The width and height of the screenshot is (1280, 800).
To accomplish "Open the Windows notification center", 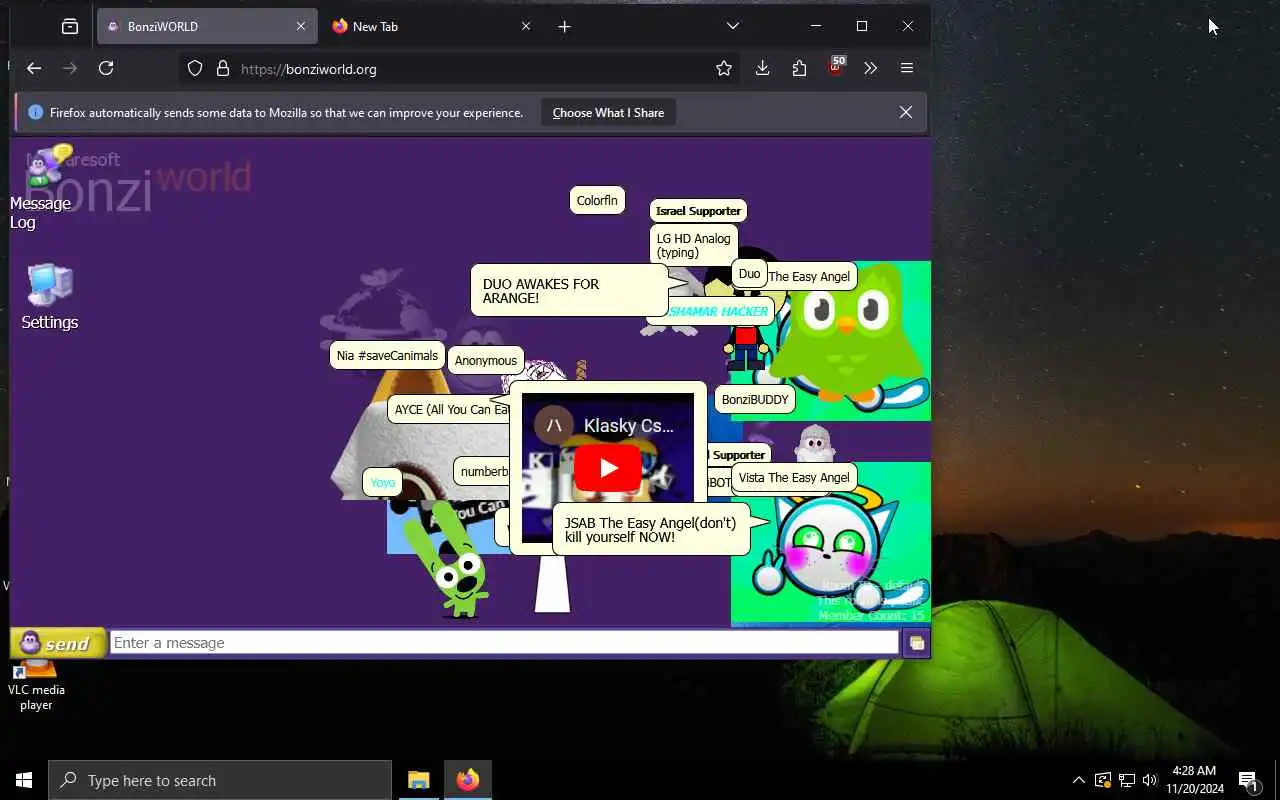I will [1248, 780].
